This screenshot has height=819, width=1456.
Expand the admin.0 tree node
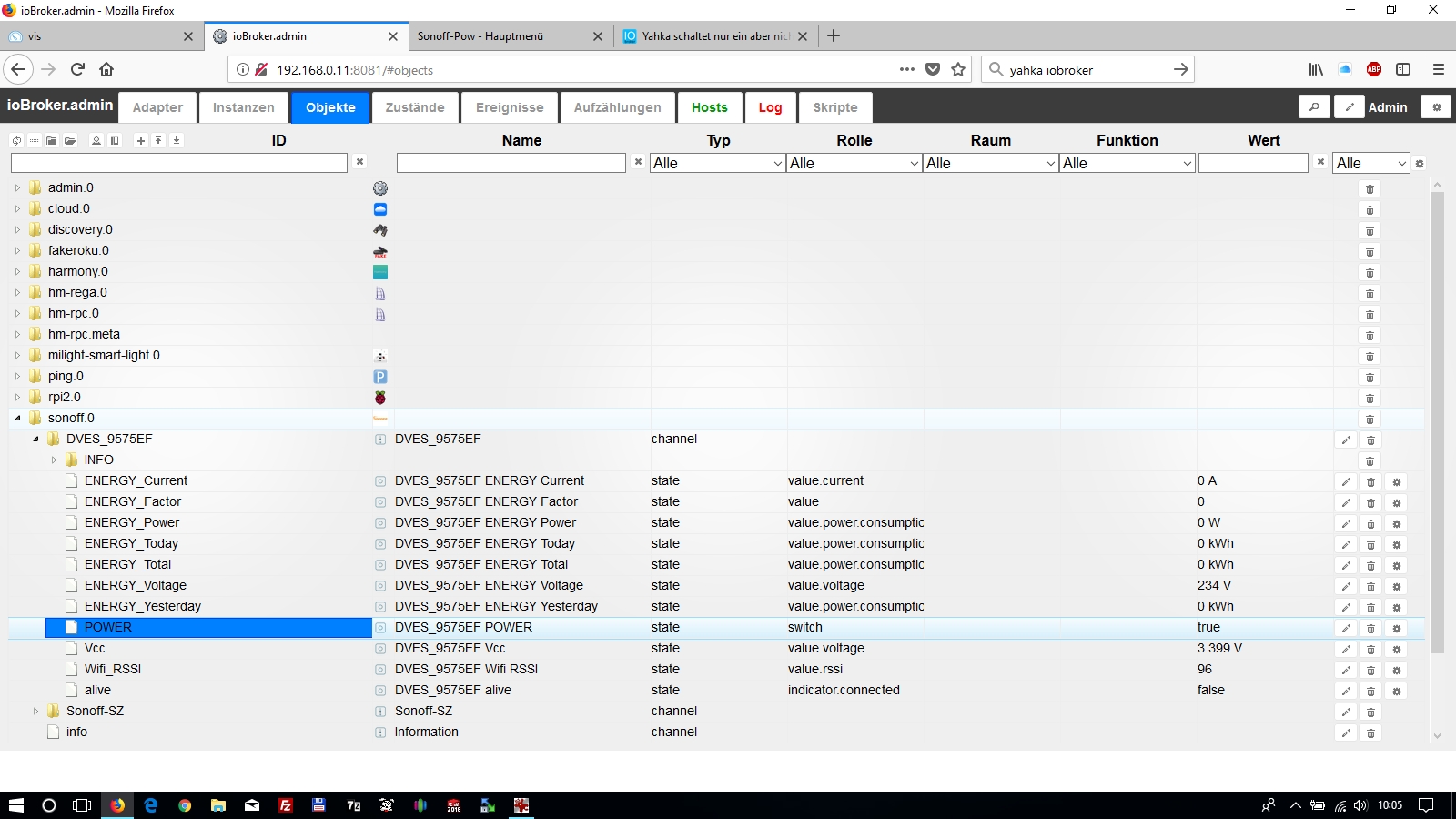pos(17,187)
